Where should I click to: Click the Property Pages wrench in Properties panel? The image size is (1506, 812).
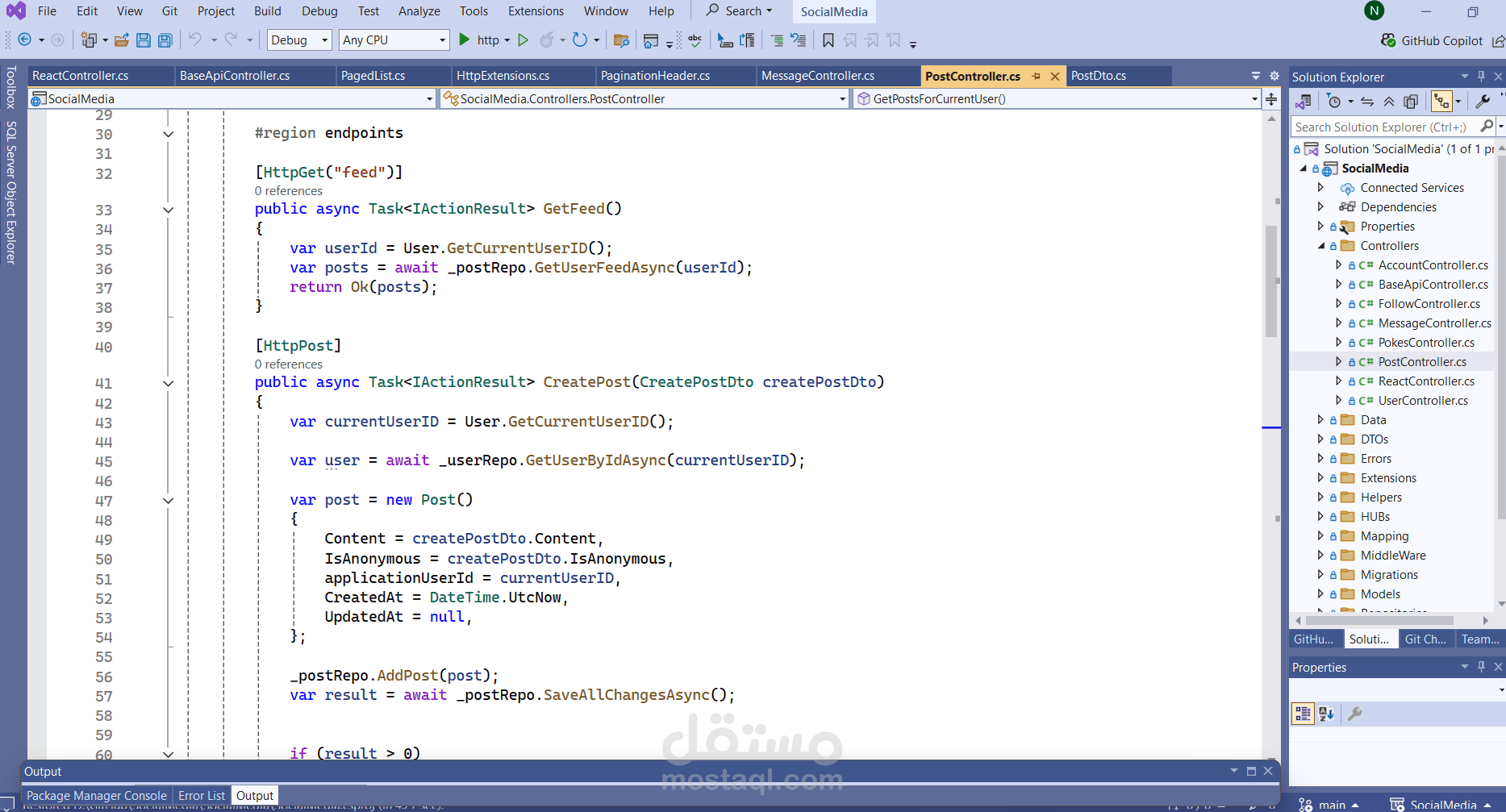1355,714
